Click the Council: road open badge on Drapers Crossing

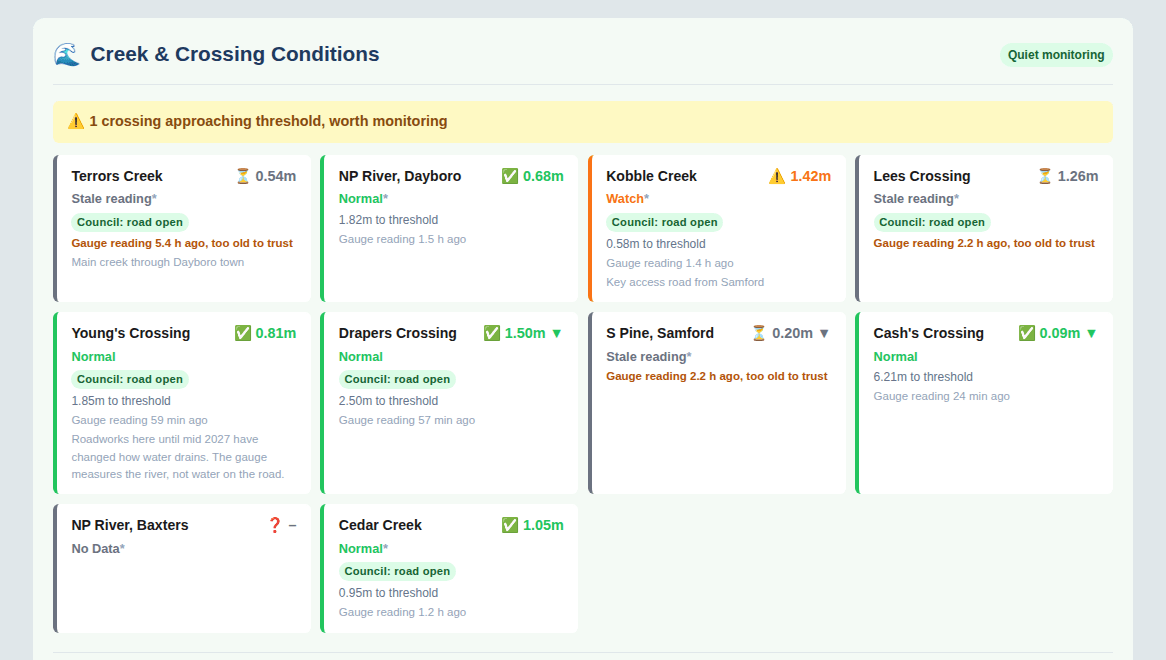tap(397, 379)
